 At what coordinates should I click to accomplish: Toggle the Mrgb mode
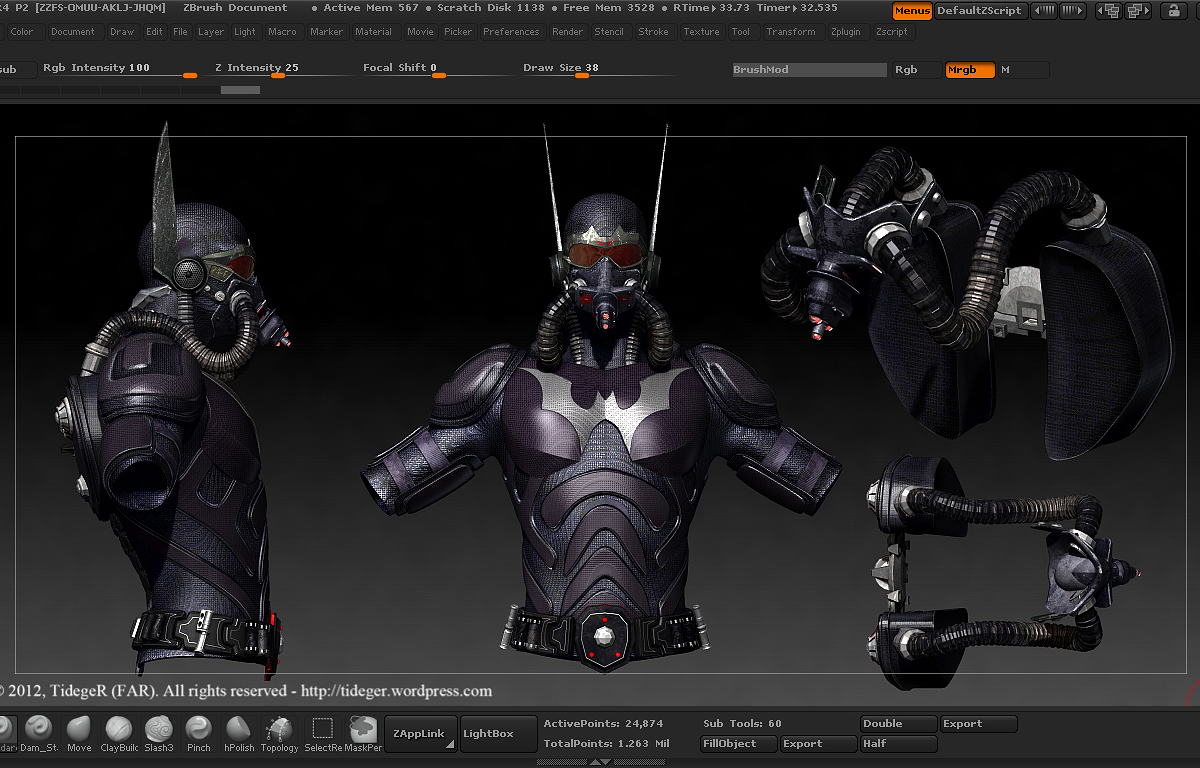[970, 70]
